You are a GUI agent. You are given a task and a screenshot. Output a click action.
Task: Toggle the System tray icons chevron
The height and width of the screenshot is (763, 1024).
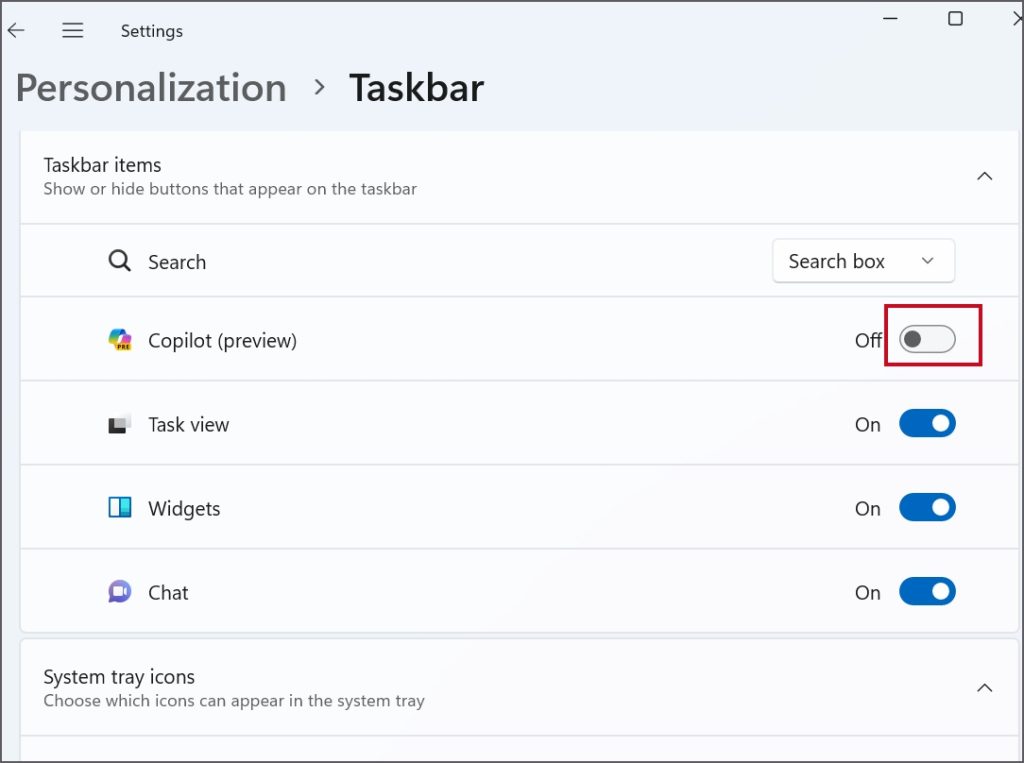(984, 688)
